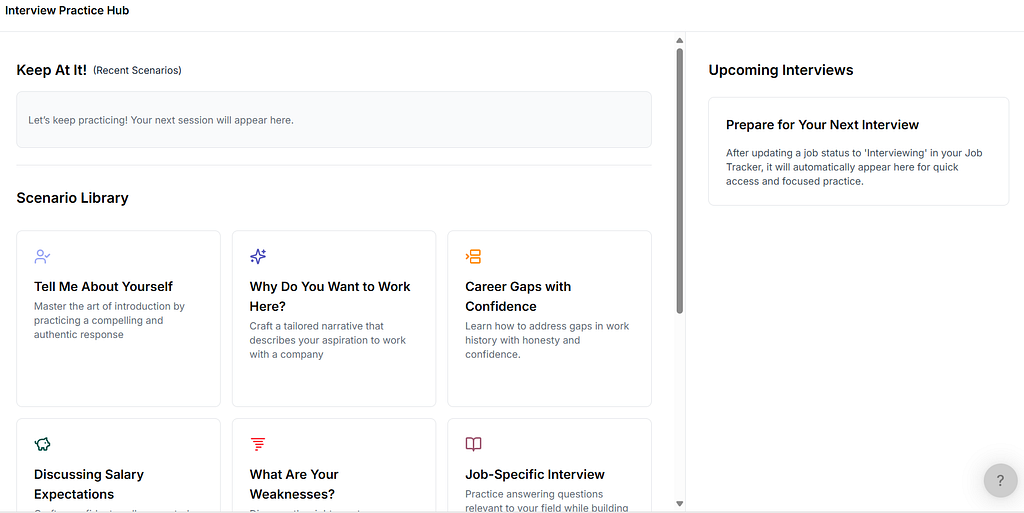1024x513 pixels.
Task: Click the 'After updating a job status' description
Action: [854, 167]
